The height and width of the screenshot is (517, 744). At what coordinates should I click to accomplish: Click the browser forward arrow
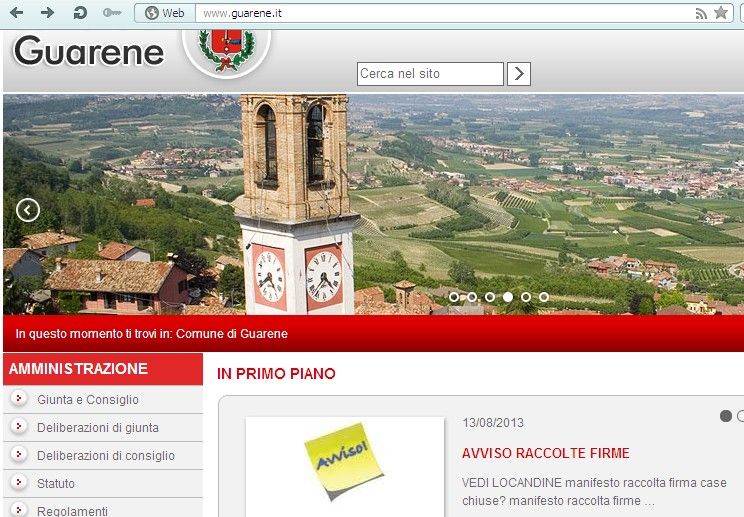(47, 12)
